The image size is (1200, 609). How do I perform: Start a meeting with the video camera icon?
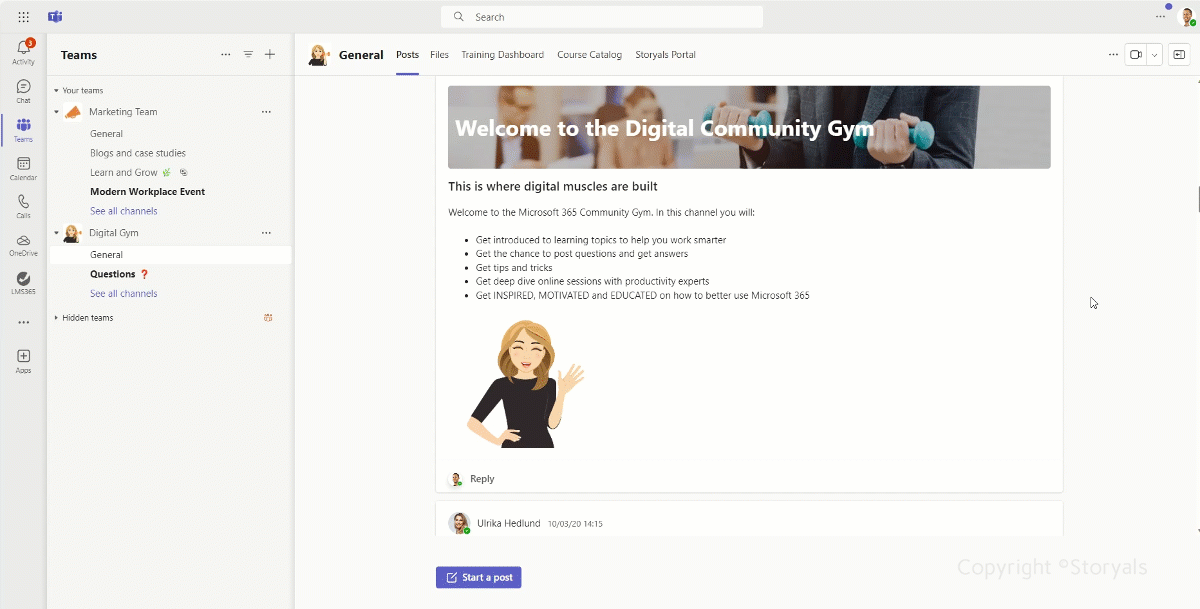click(1136, 55)
